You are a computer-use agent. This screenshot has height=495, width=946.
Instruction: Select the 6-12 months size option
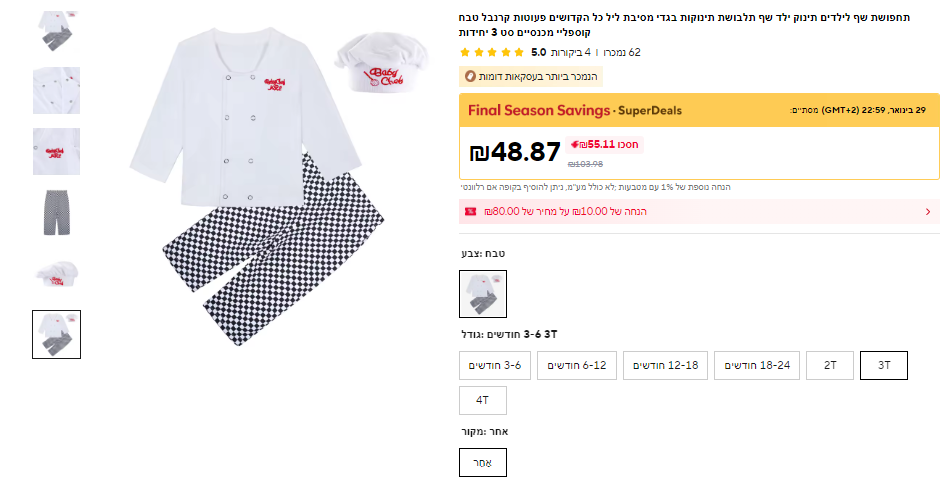(577, 365)
